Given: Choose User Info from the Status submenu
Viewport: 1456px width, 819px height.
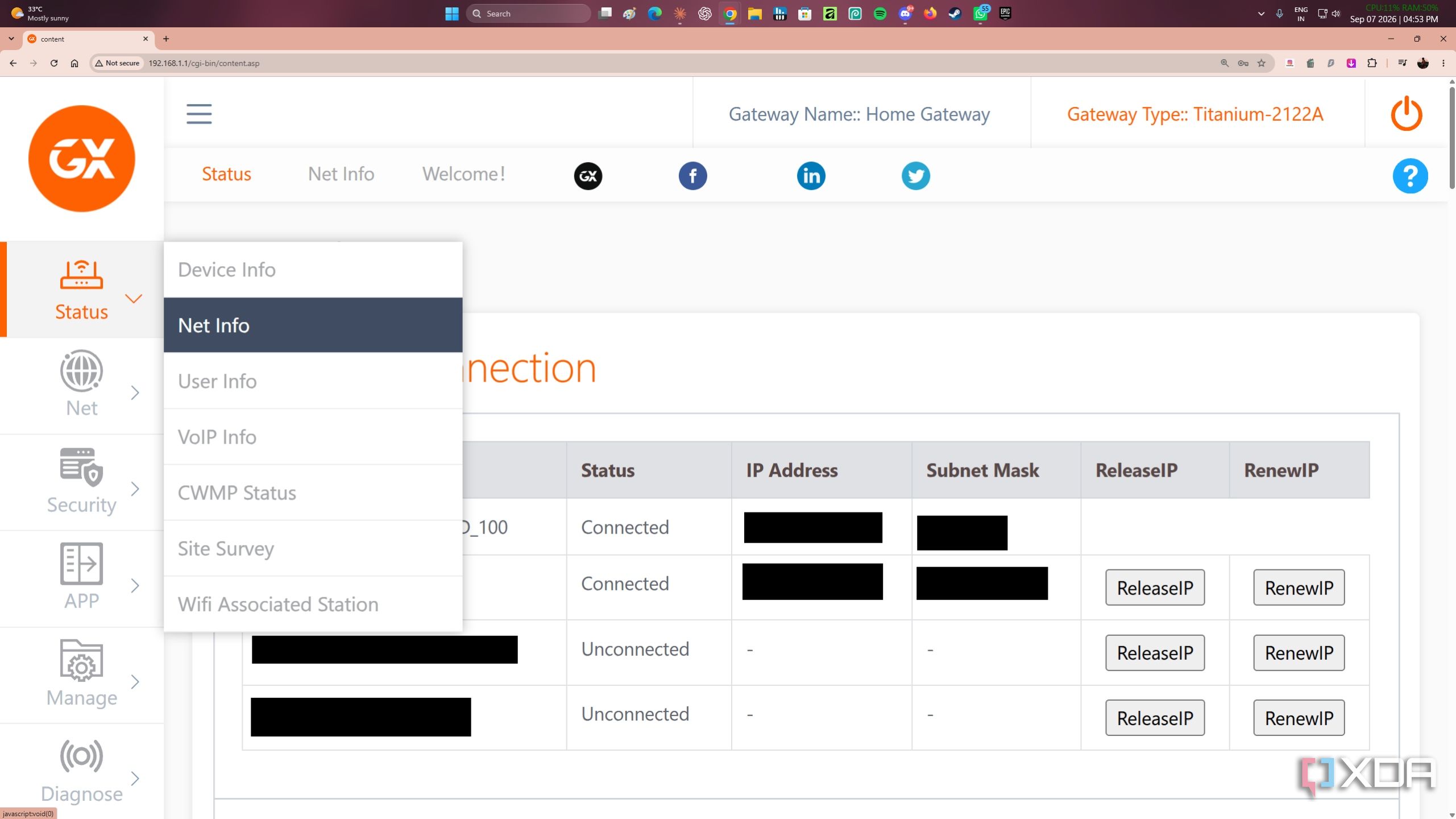Looking at the screenshot, I should (313, 381).
